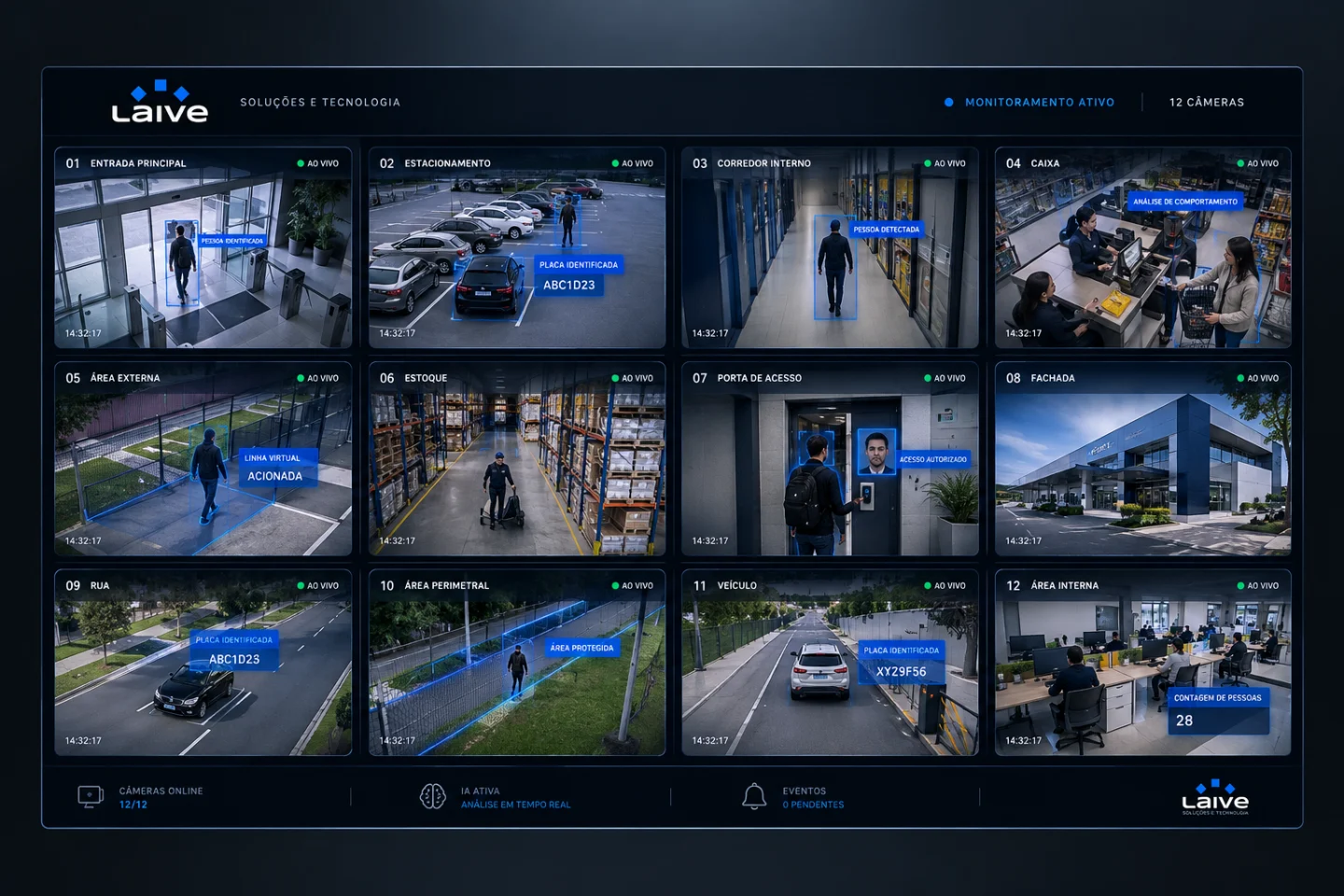1344x896 pixels.
Task: Click the 0 Pendentes events text
Action: [x=813, y=805]
